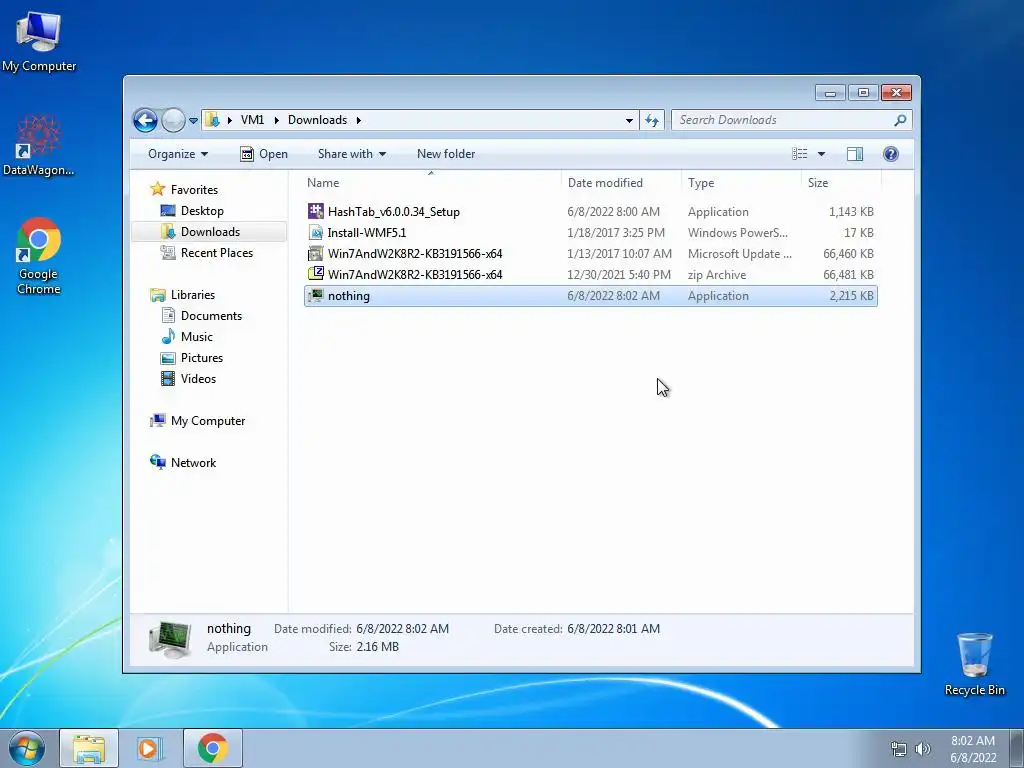Viewport: 1024px width, 768px height.
Task: Select Favorites in the navigation pane
Action: [x=194, y=190]
